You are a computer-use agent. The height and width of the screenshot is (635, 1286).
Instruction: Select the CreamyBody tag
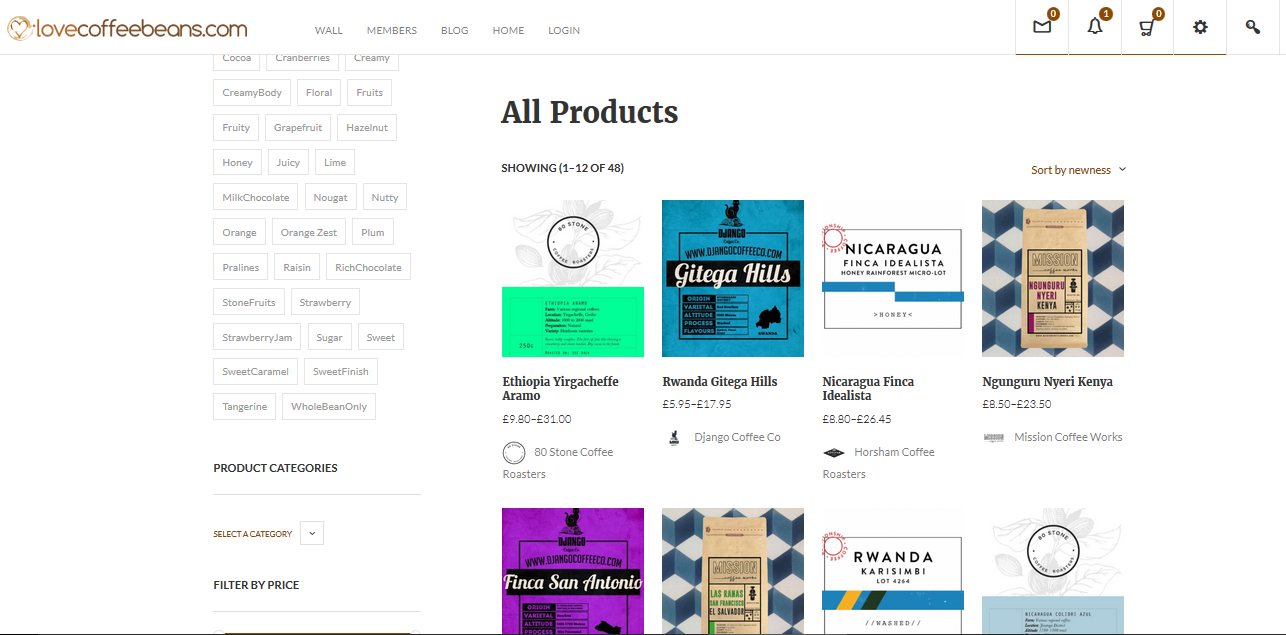[x=252, y=93]
